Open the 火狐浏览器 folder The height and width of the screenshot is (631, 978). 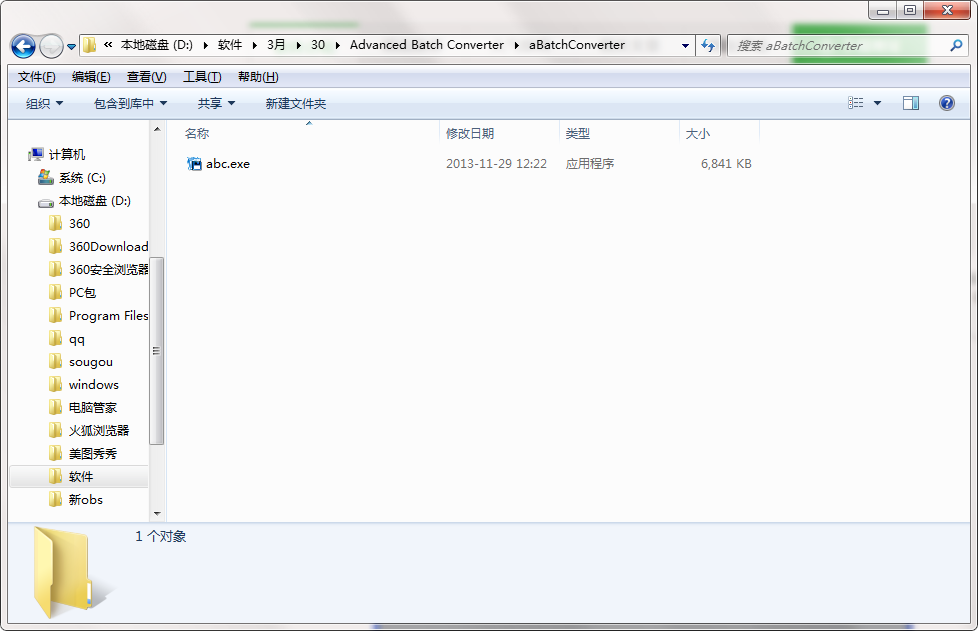coord(99,431)
